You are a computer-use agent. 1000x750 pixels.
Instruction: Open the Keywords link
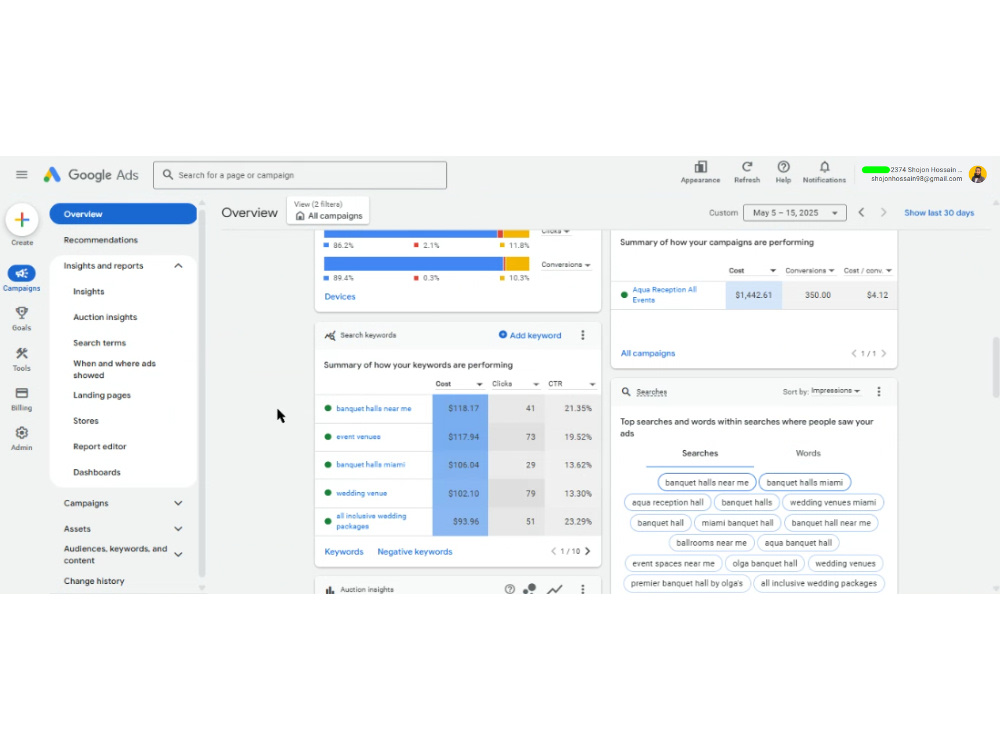pyautogui.click(x=344, y=552)
